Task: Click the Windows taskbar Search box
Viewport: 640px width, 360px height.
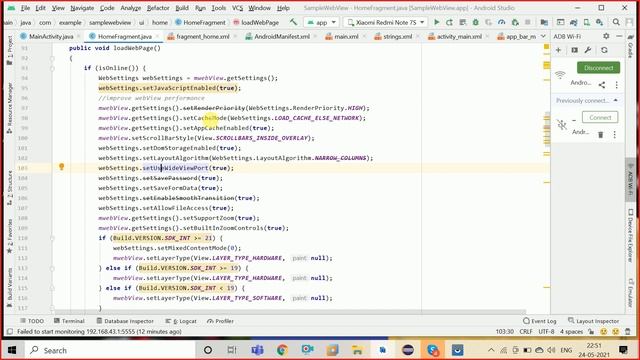Action: coord(109,350)
